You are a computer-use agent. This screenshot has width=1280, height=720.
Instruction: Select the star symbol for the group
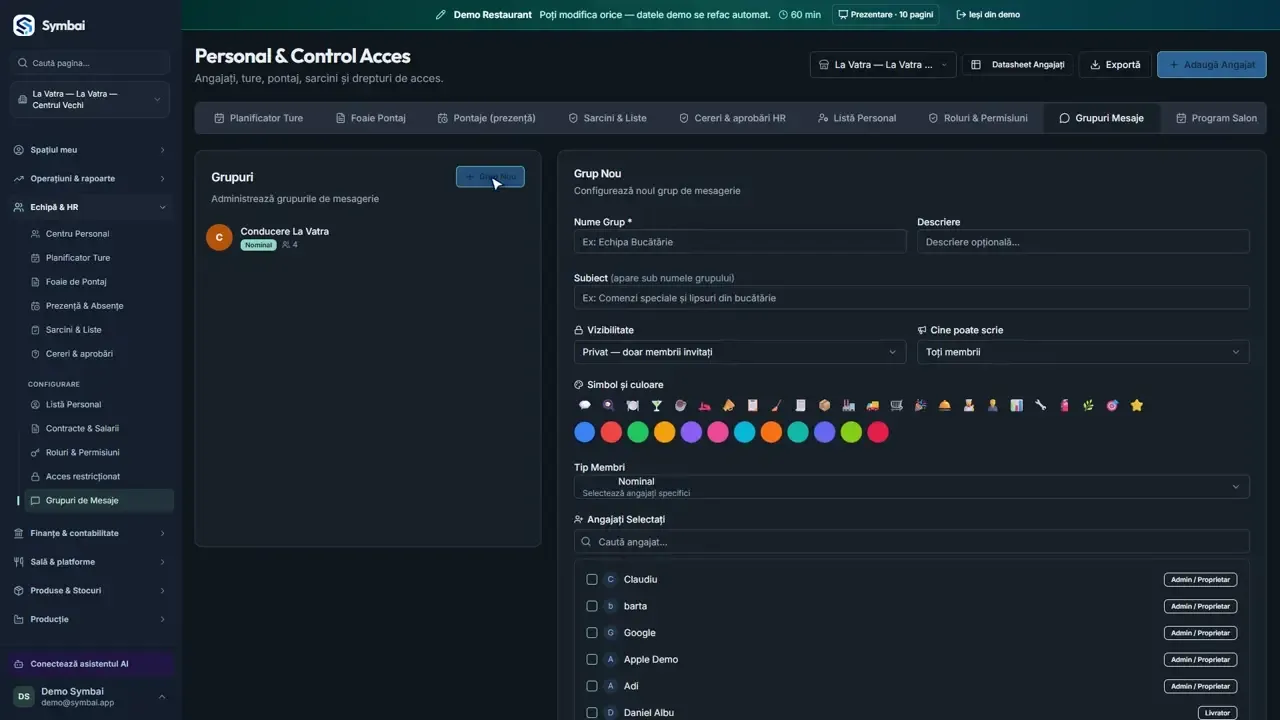tap(1136, 405)
